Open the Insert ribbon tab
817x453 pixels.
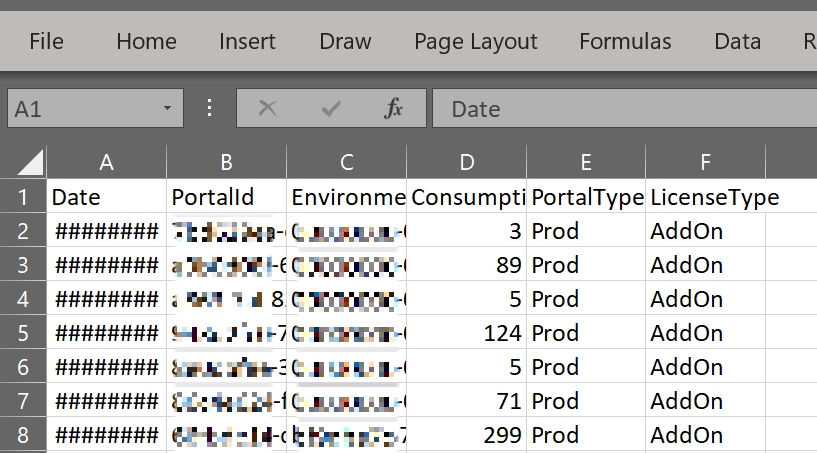[248, 41]
